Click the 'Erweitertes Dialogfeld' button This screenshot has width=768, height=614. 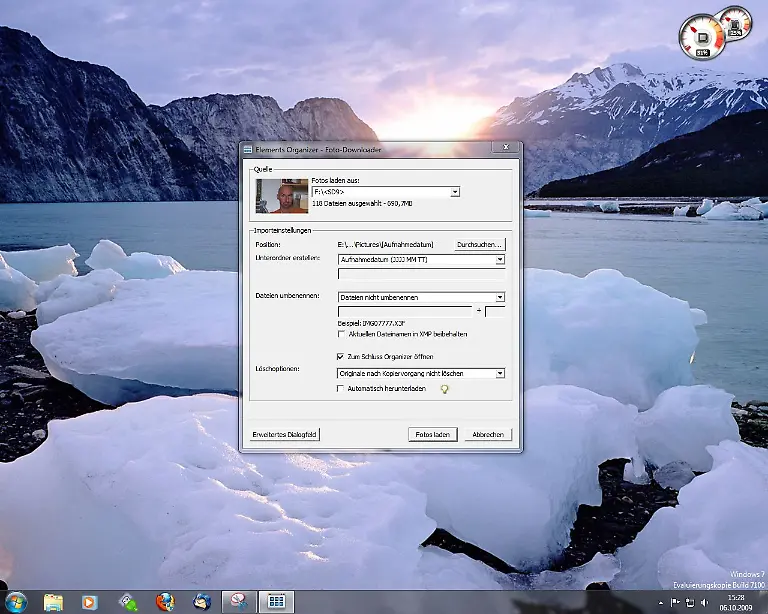285,435
